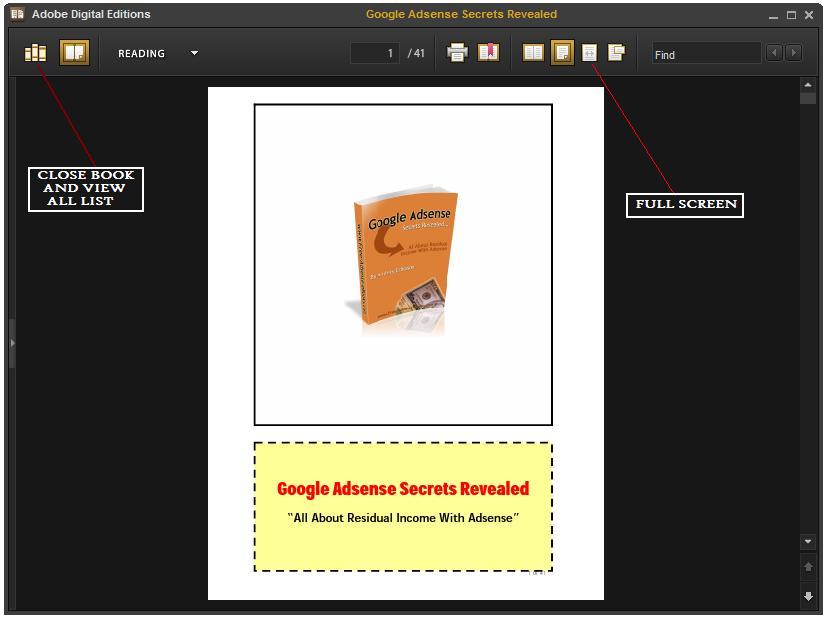829x625 pixels.
Task: Click the Adobe Digital Editions app icon
Action: pos(17,14)
